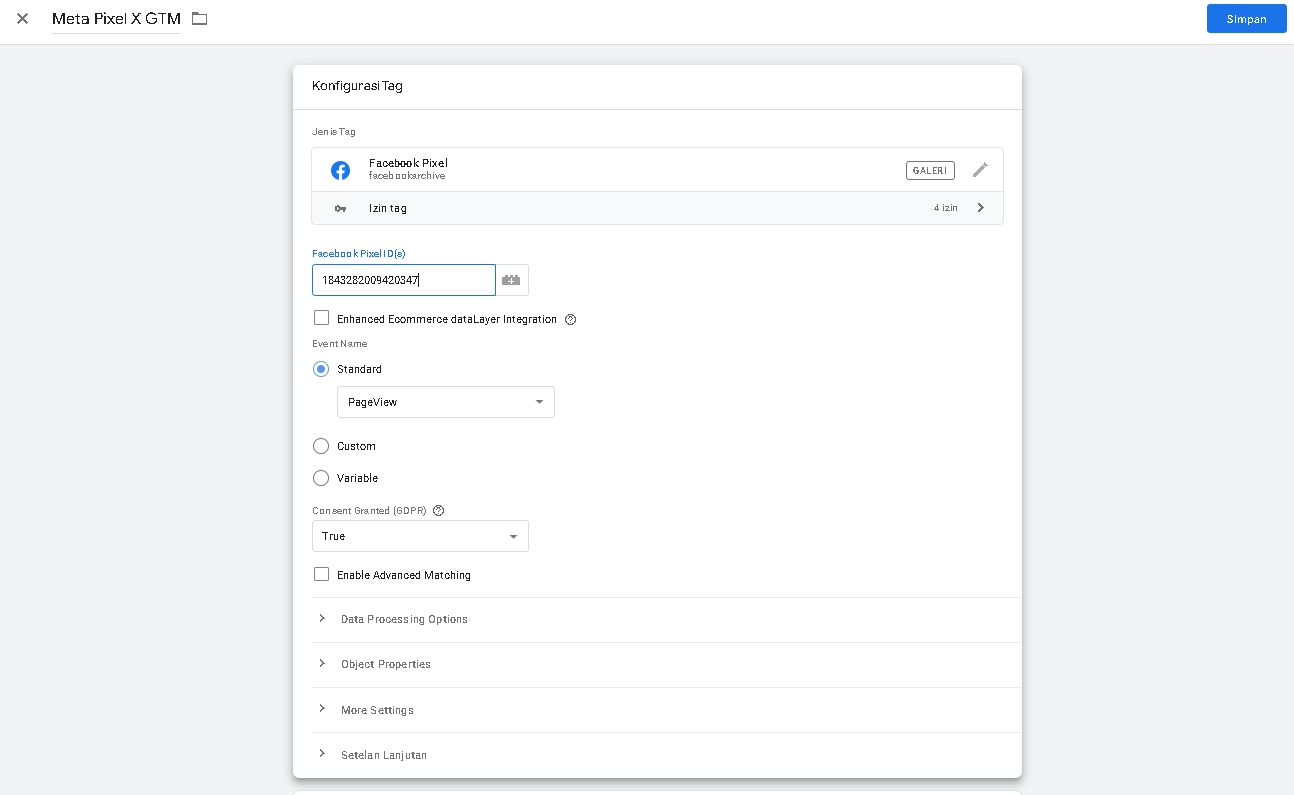Save the tag with Simpan button

tap(1246, 19)
